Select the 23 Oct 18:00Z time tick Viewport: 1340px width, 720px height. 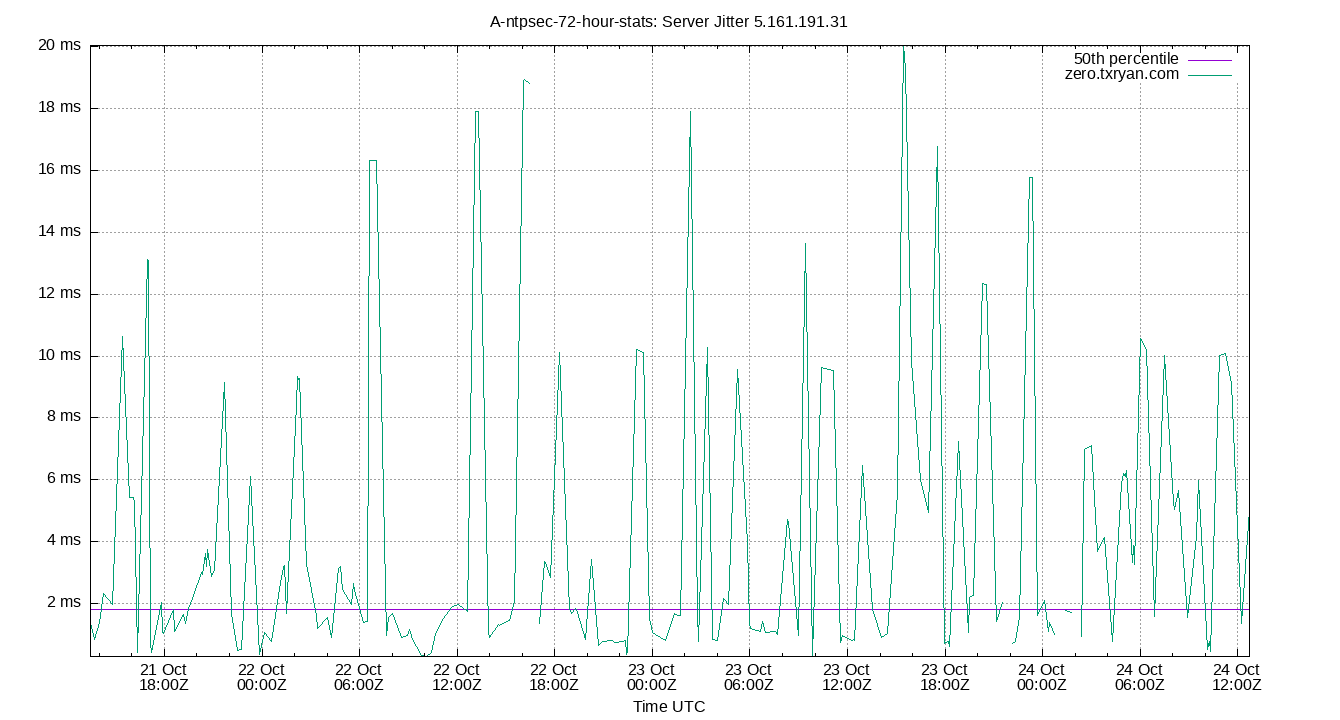pos(944,677)
